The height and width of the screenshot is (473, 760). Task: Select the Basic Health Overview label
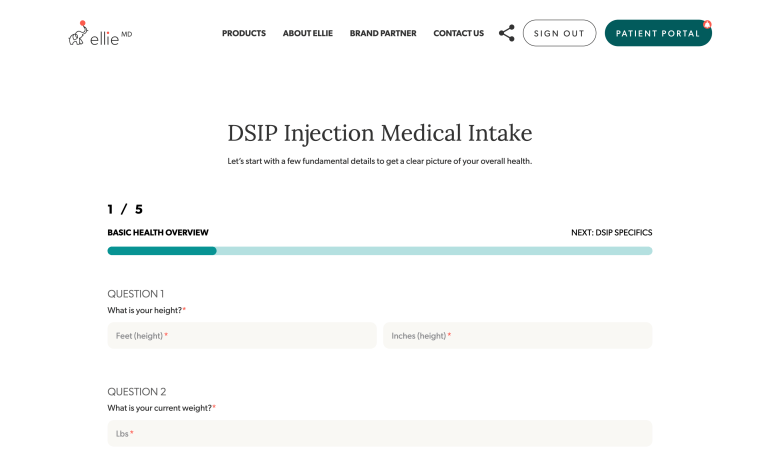click(x=158, y=233)
